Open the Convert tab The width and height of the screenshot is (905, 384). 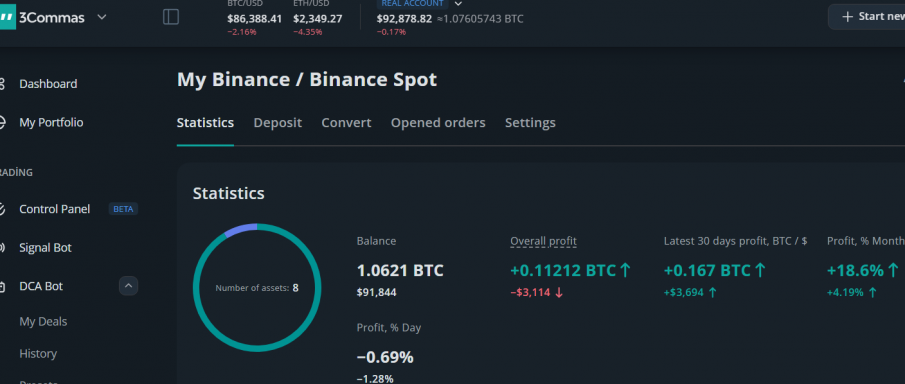(346, 122)
